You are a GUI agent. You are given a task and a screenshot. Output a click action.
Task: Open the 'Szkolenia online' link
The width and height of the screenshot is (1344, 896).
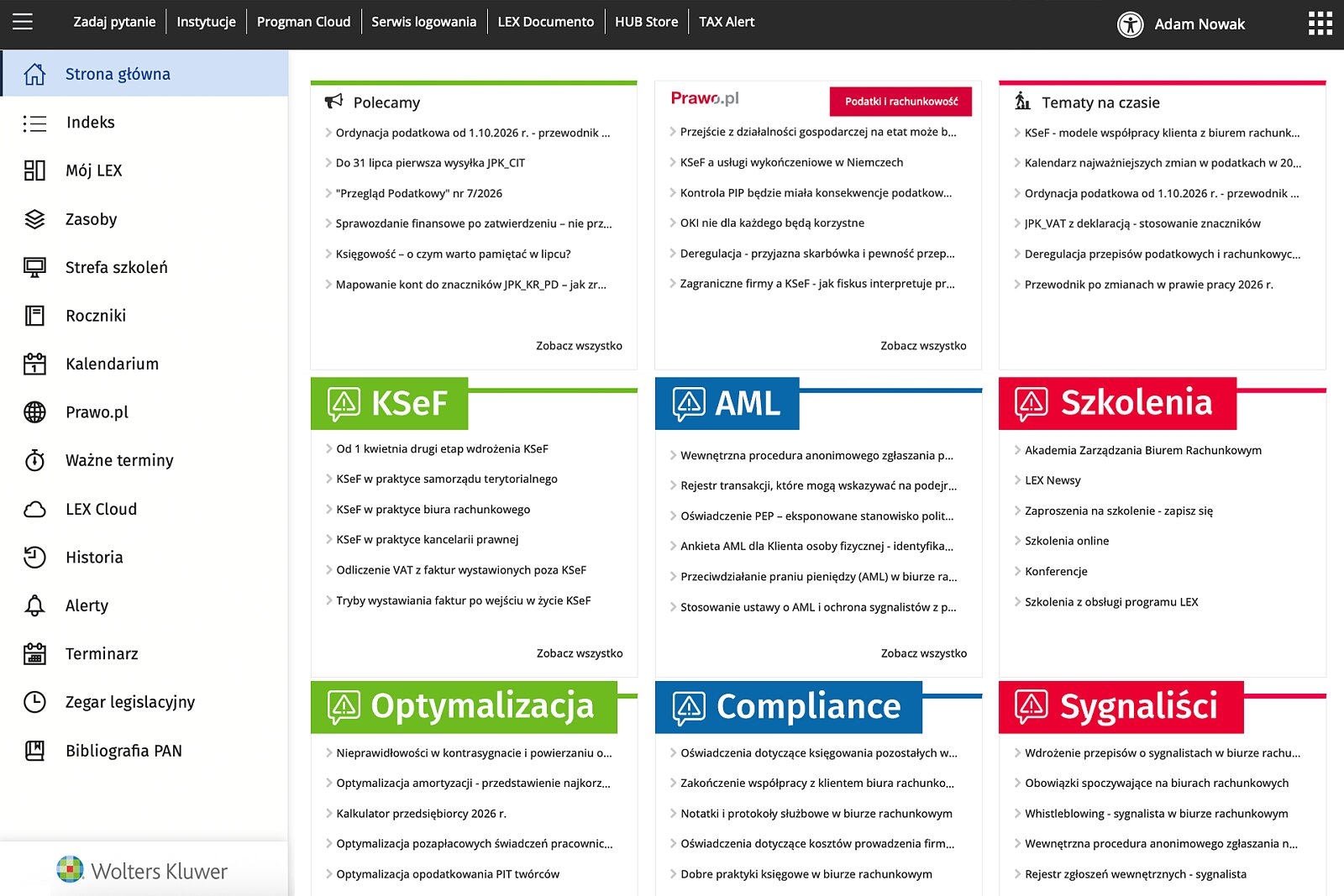pos(1067,541)
